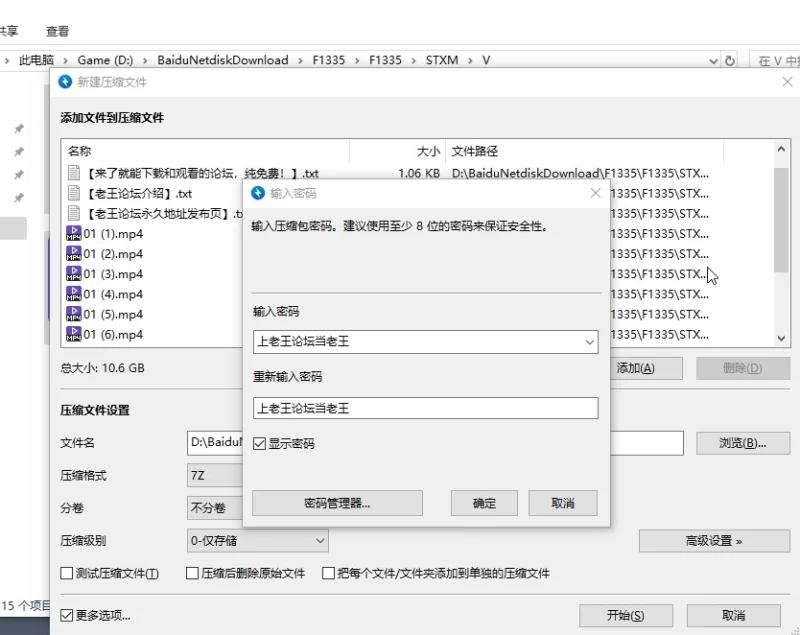Open the 压缩级别 dropdown
This screenshot has width=800, height=635.
pos(258,541)
